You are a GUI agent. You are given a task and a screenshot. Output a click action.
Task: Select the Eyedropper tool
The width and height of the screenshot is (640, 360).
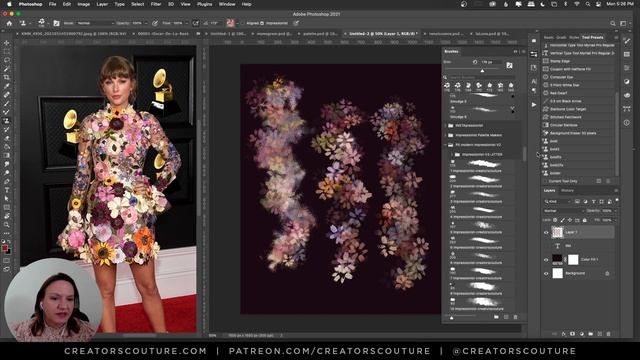7,86
